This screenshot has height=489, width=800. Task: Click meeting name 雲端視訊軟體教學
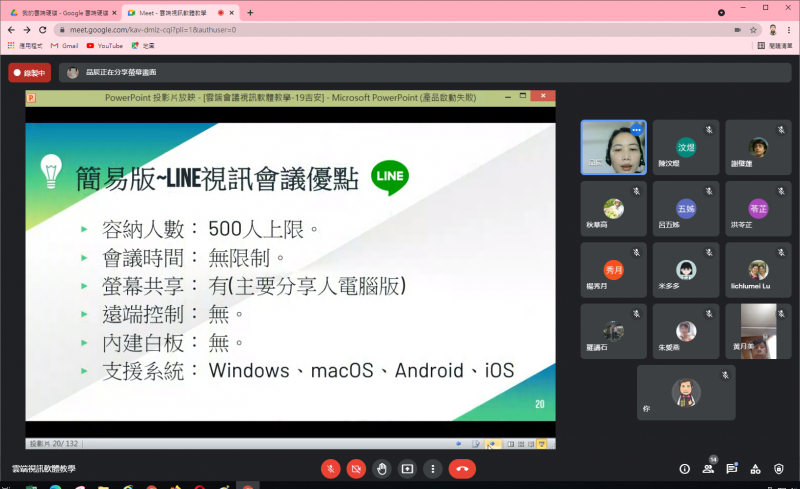(x=44, y=469)
